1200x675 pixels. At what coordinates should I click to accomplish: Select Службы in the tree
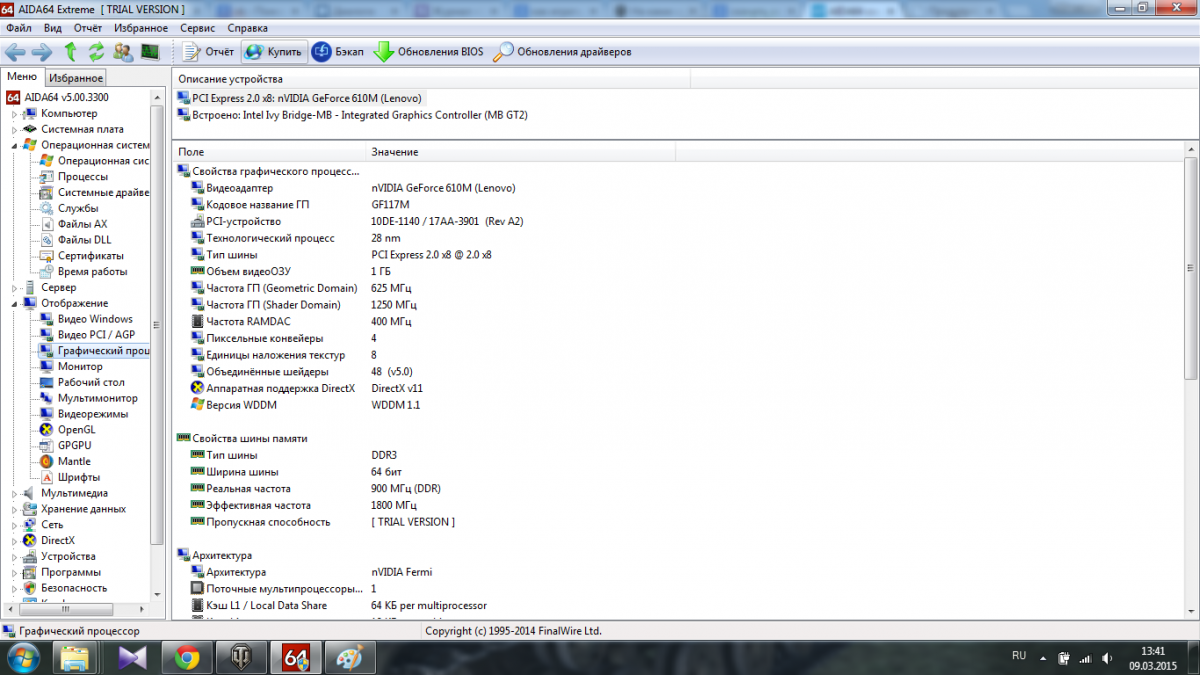point(77,208)
